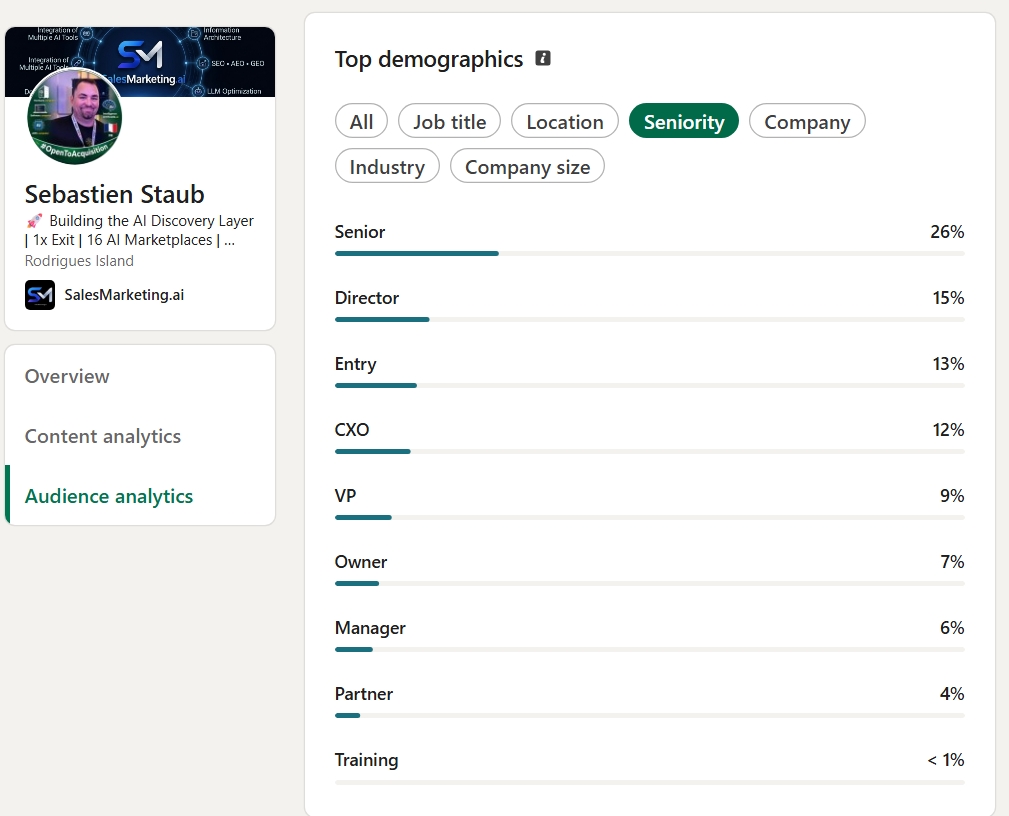Screen dimensions: 1009x816
Task: Go to the Overview section
Action: [x=67, y=376]
